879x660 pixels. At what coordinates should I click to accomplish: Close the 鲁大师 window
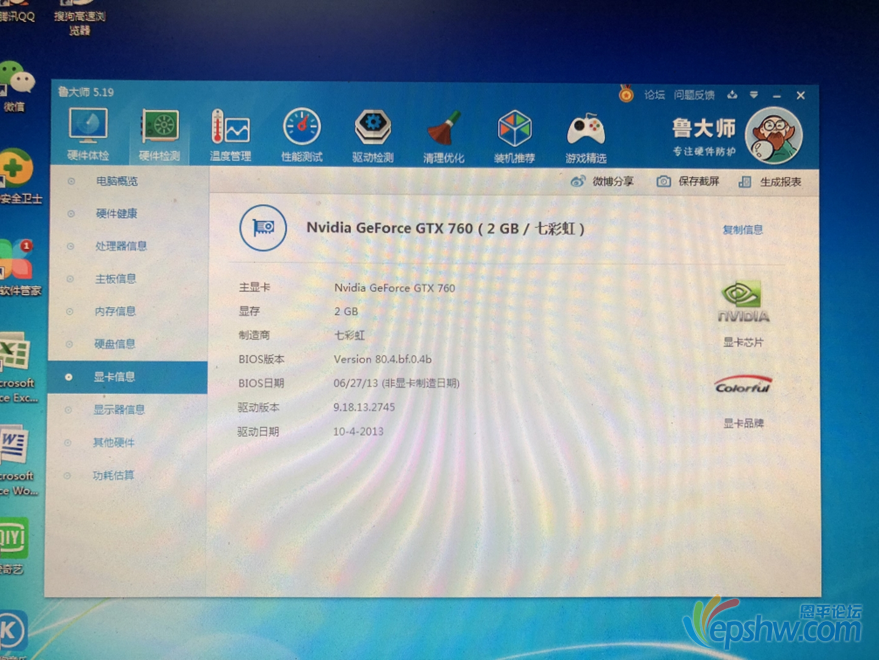coord(801,95)
